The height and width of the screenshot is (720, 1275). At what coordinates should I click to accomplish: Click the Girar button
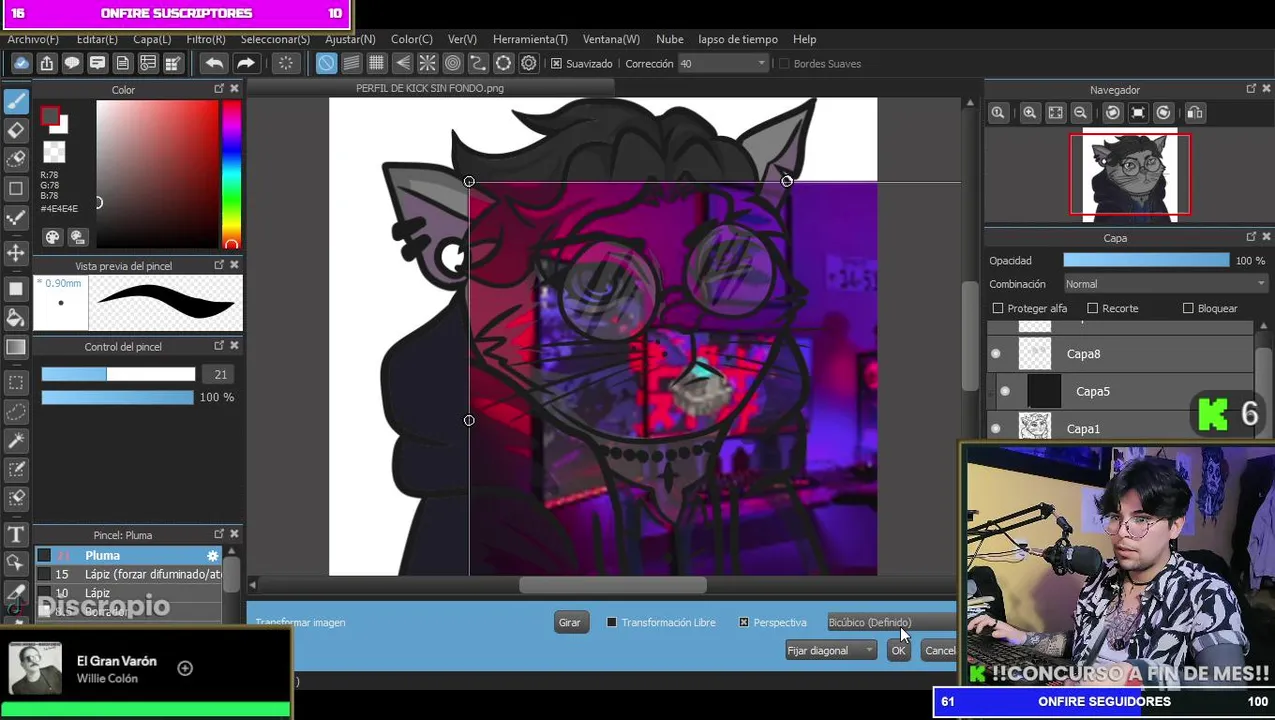(569, 622)
